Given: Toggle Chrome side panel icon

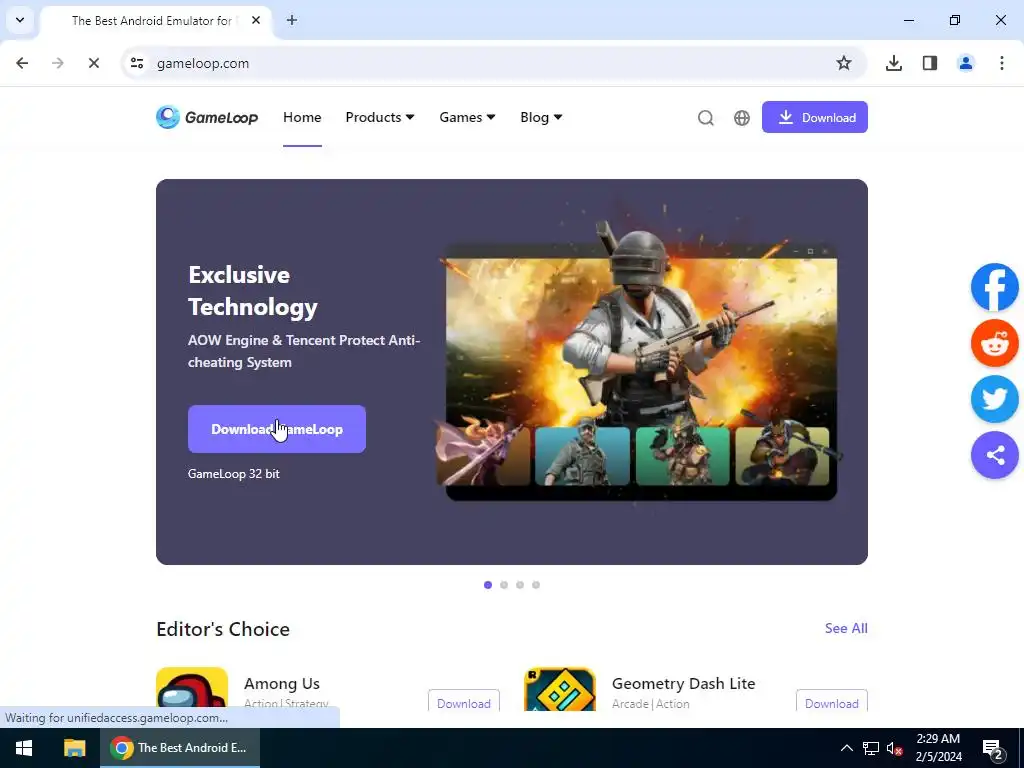Looking at the screenshot, I should tap(930, 63).
